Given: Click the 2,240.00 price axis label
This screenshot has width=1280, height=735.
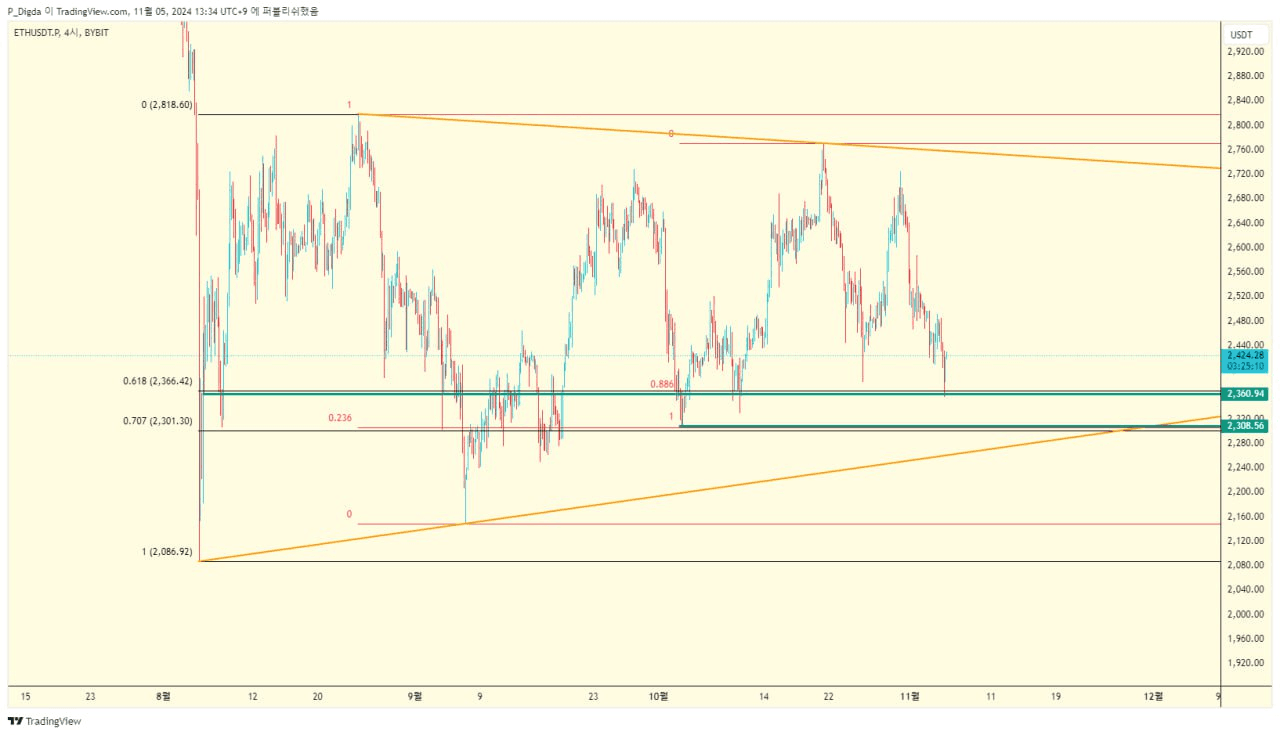Looking at the screenshot, I should coord(1247,467).
